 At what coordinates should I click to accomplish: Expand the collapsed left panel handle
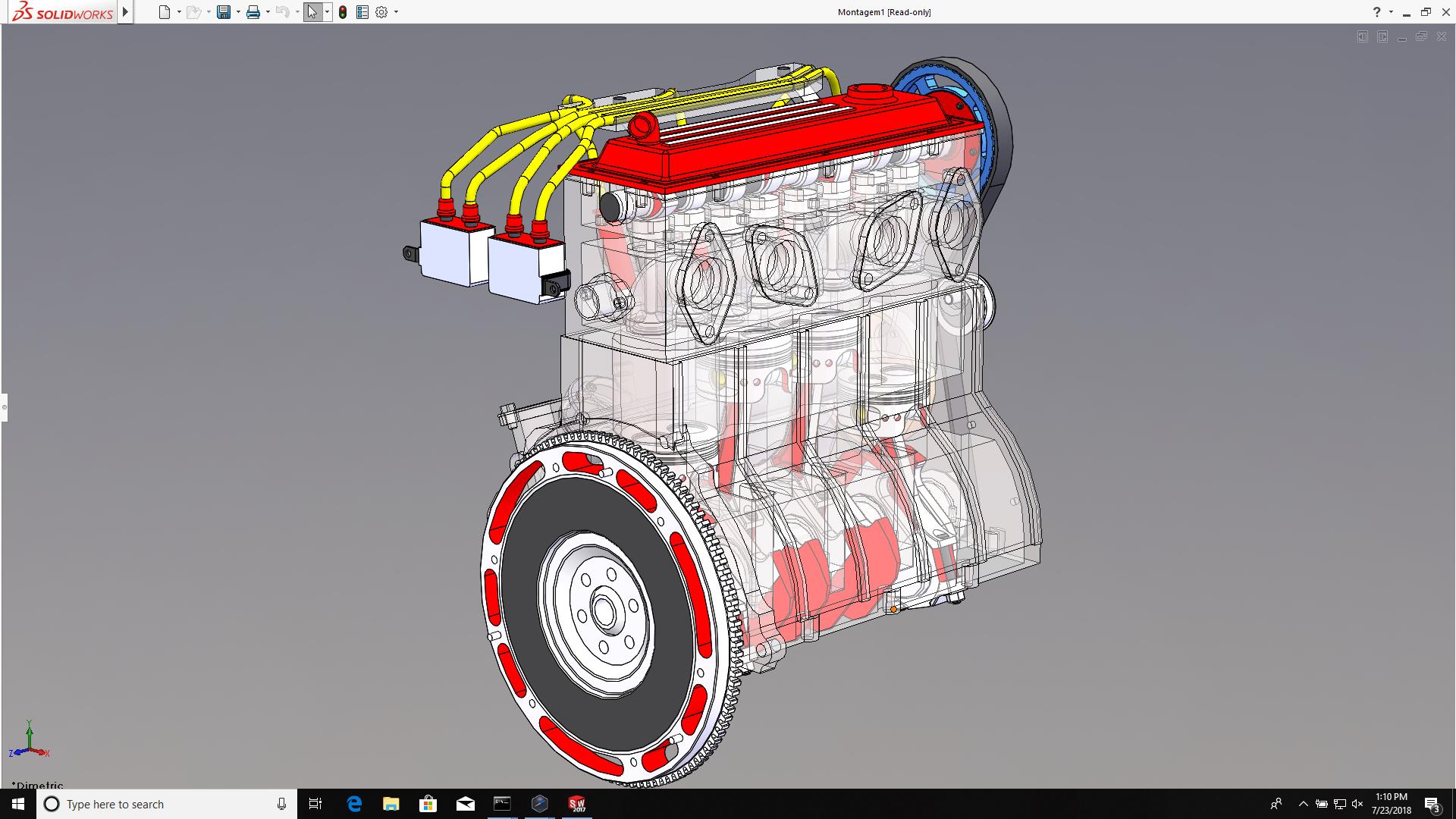[4, 407]
